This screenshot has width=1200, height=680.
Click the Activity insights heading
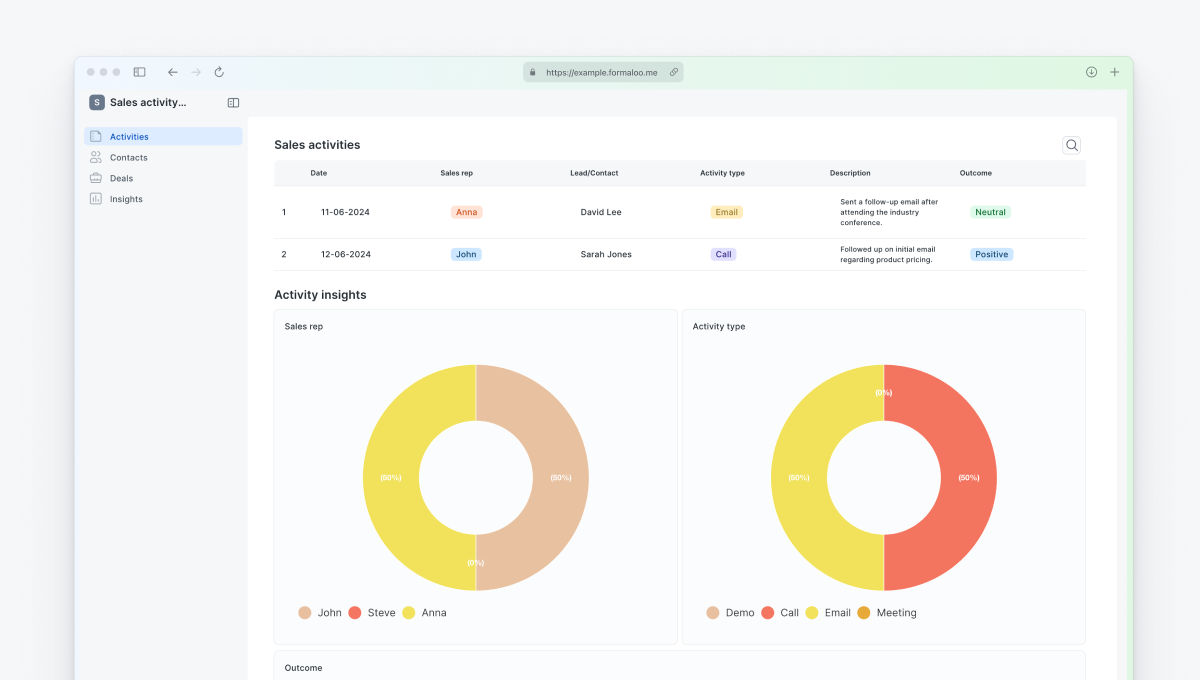320,295
